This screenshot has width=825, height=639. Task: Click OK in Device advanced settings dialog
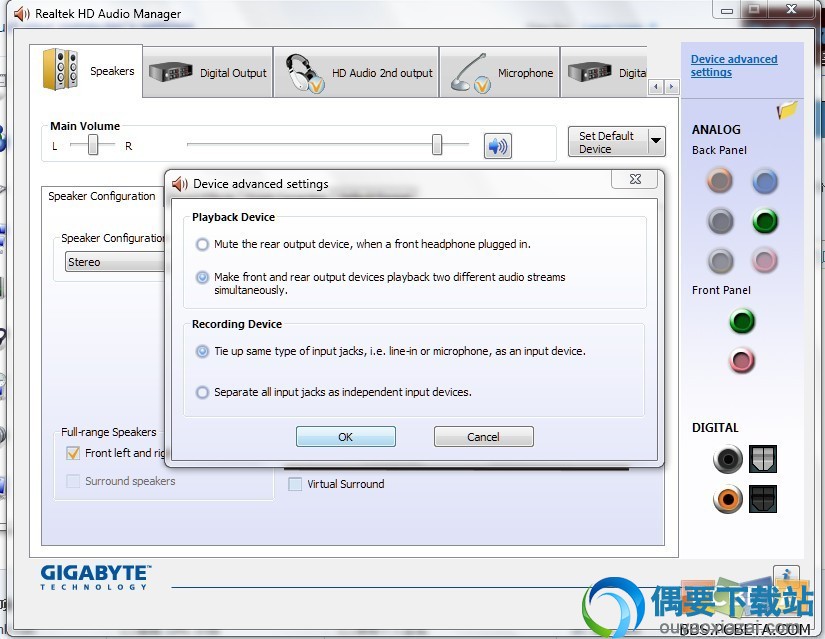click(x=346, y=437)
